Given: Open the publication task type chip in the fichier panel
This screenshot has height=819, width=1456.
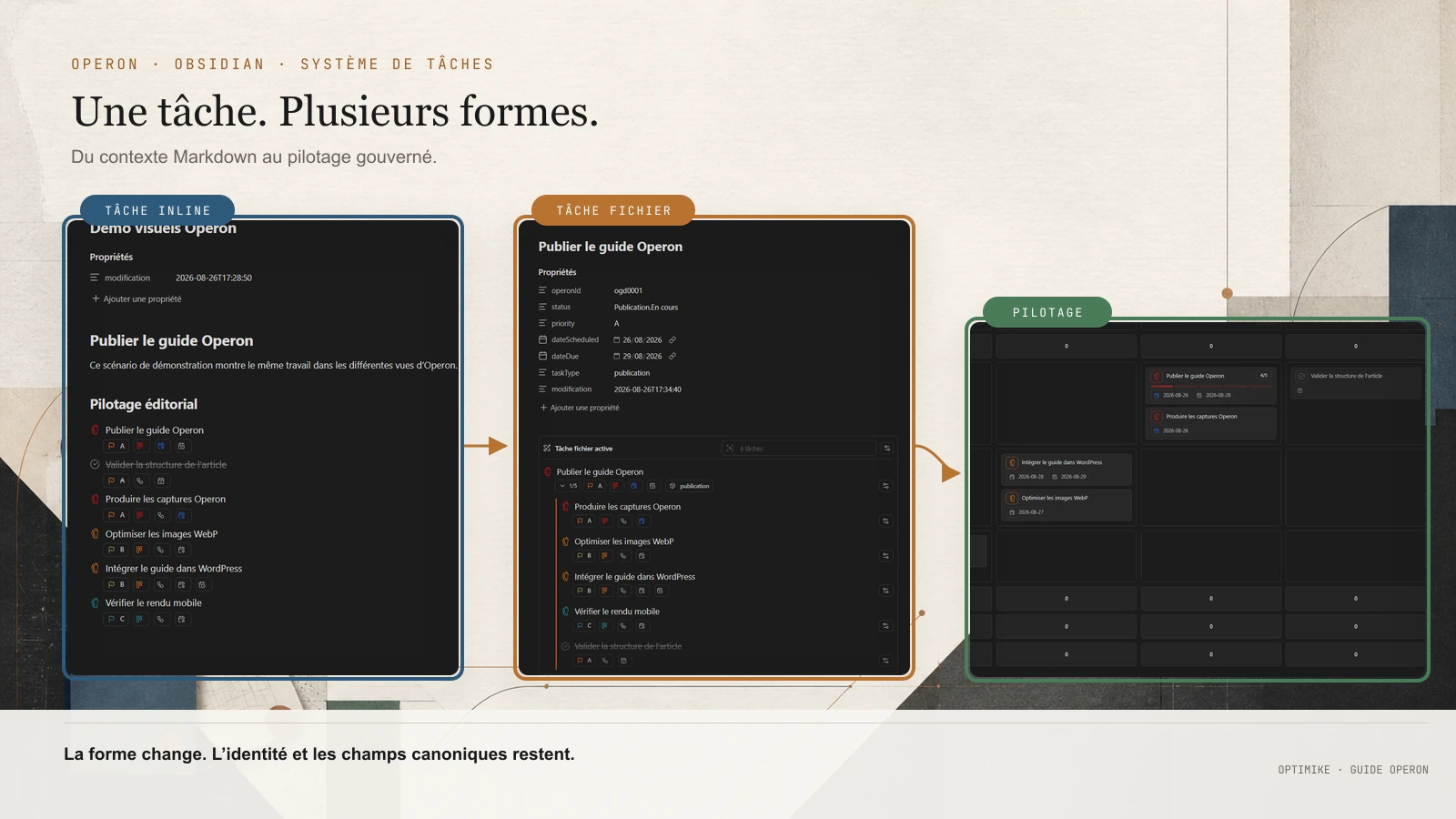Looking at the screenshot, I should pyautogui.click(x=689, y=486).
